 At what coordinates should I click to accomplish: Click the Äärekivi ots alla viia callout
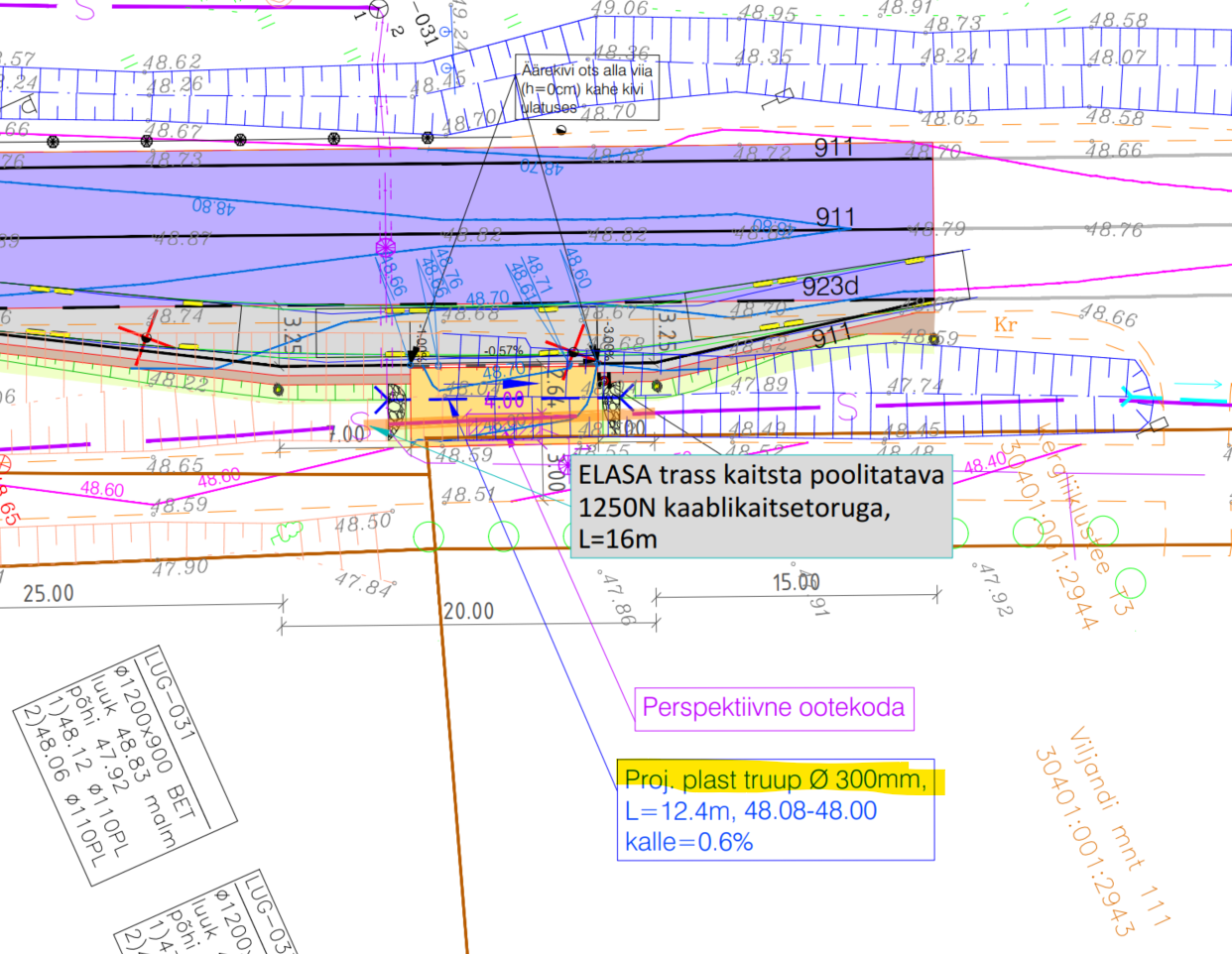click(587, 88)
